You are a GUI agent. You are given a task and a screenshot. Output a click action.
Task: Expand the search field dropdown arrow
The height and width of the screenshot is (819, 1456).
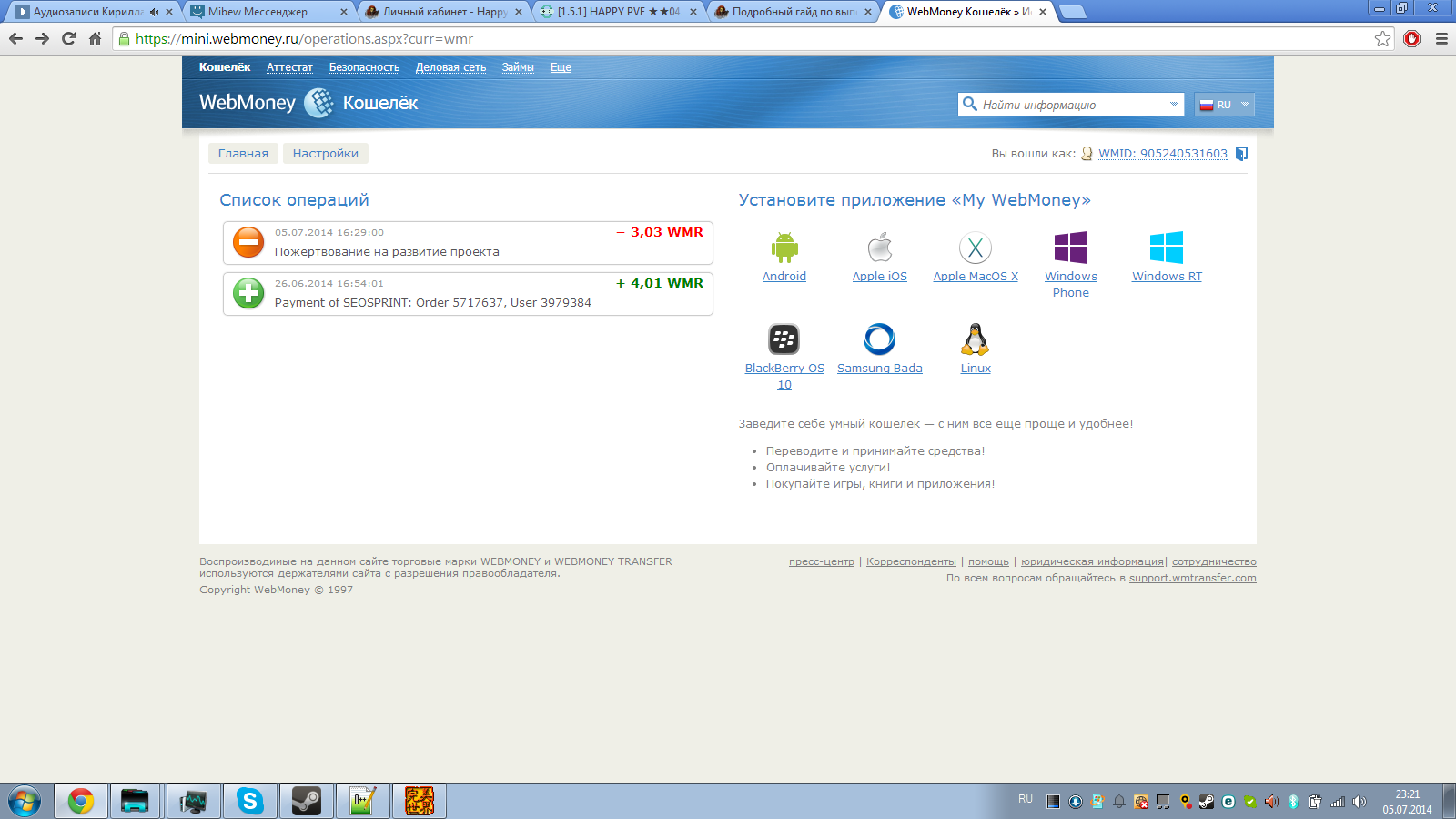(1174, 105)
